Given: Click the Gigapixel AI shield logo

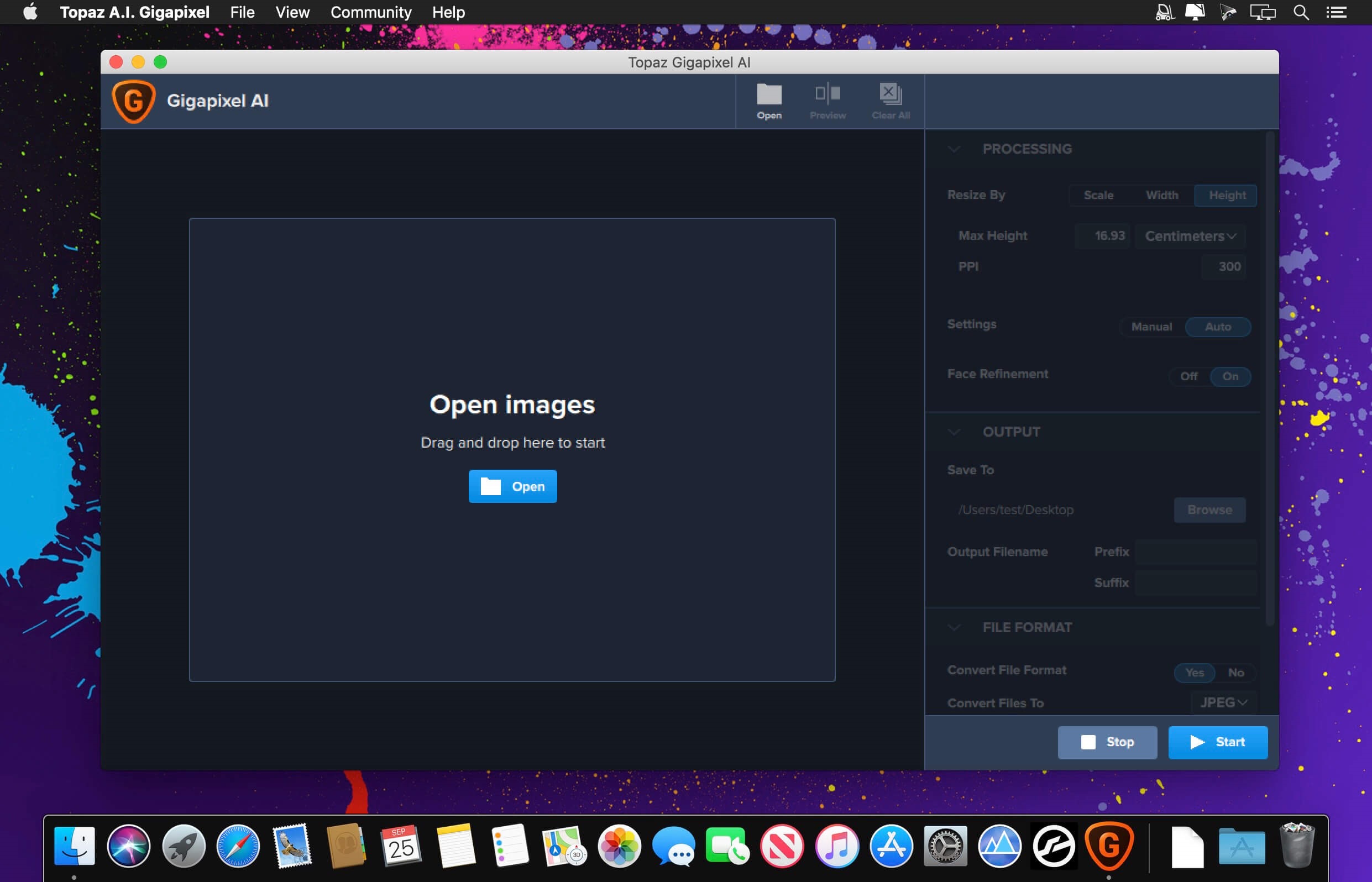Looking at the screenshot, I should [133, 101].
